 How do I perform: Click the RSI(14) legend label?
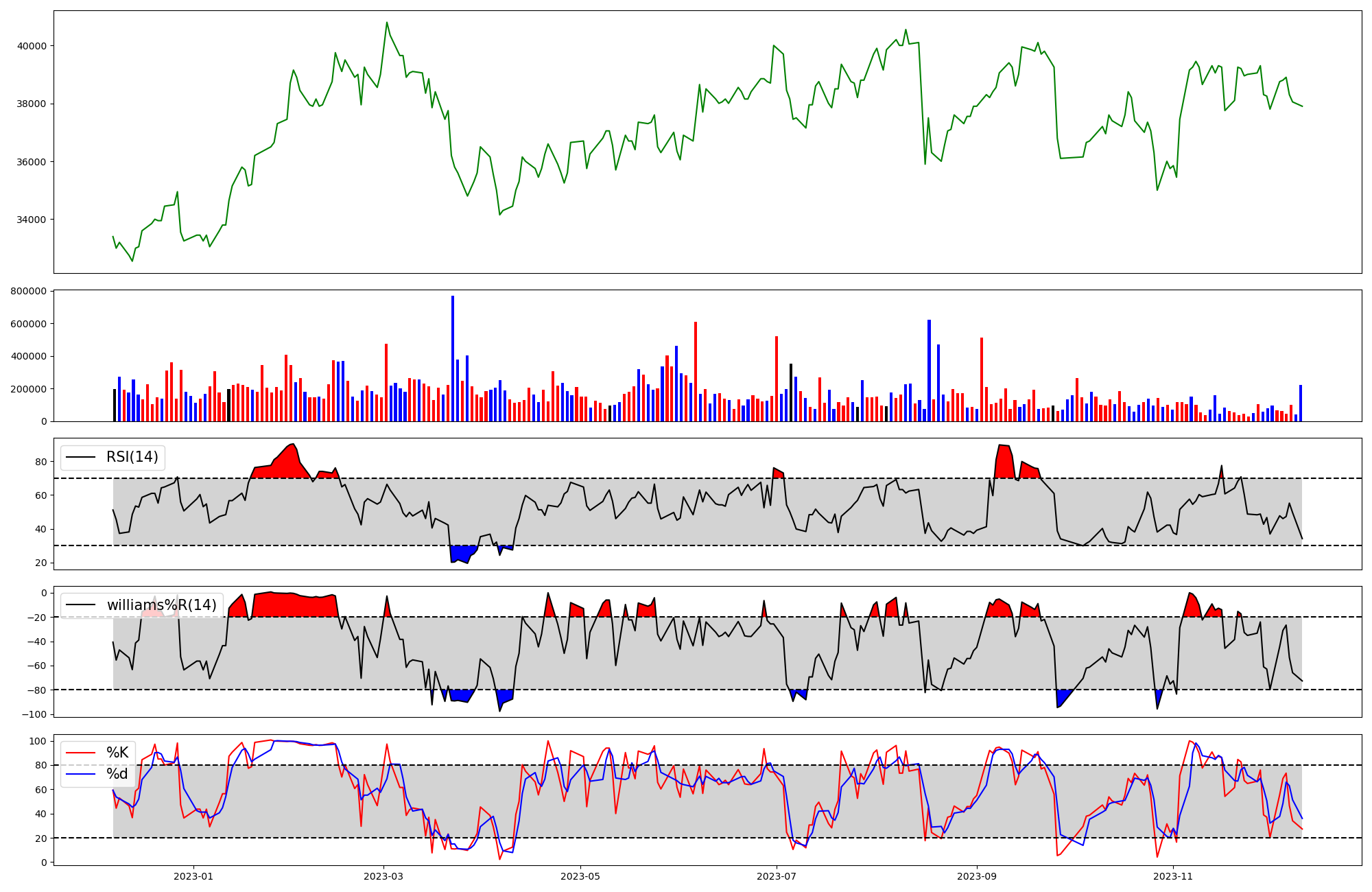132,457
